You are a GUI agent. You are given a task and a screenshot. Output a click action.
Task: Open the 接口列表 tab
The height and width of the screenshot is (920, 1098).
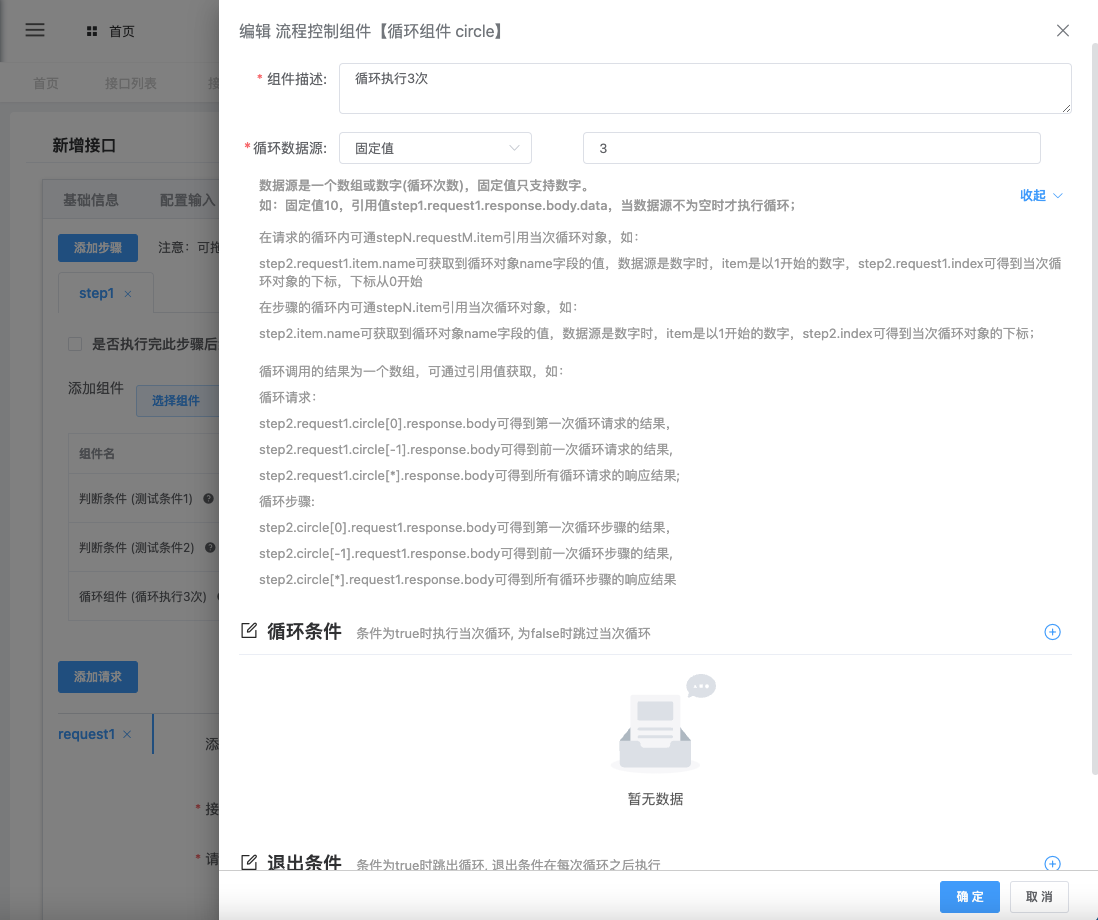coord(131,84)
